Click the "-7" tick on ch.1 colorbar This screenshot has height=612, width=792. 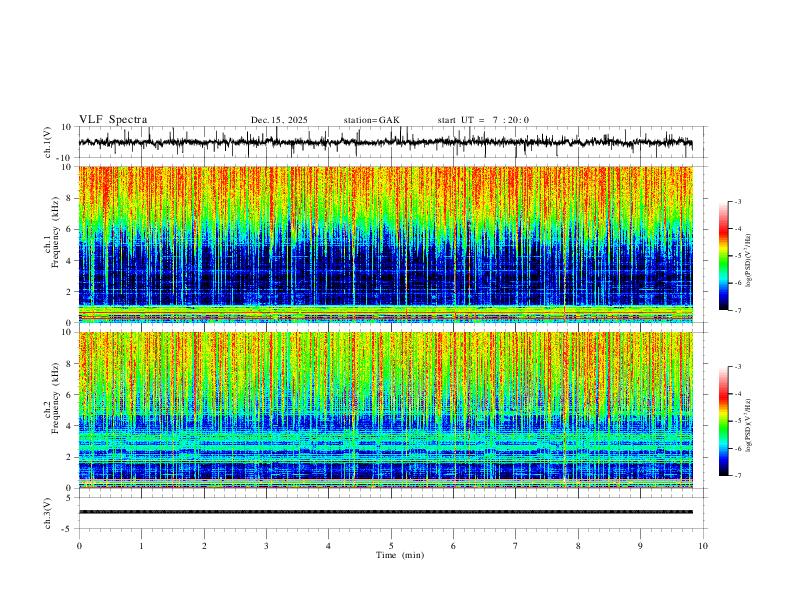737,310
